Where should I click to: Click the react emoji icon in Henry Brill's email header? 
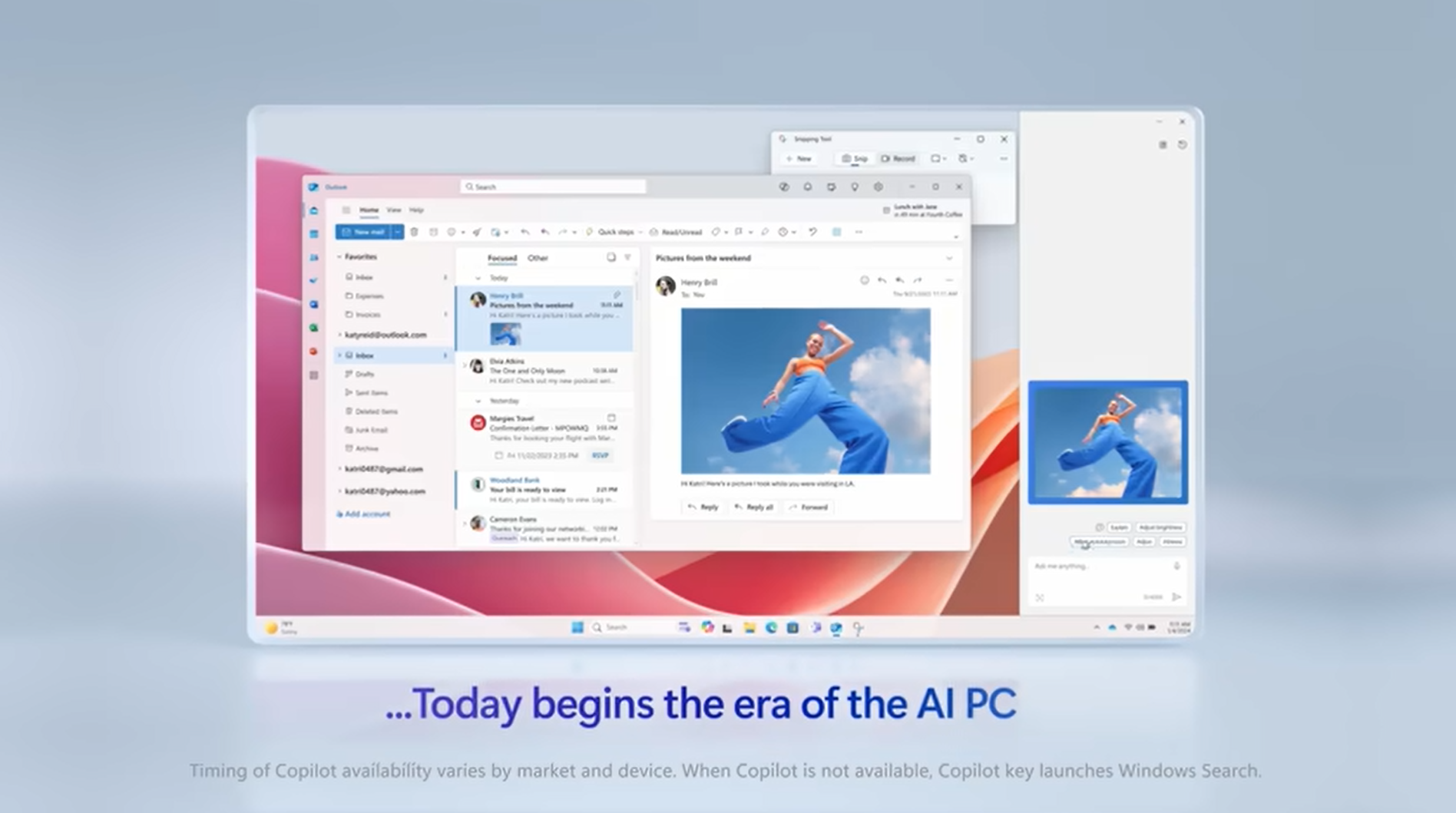coord(864,281)
